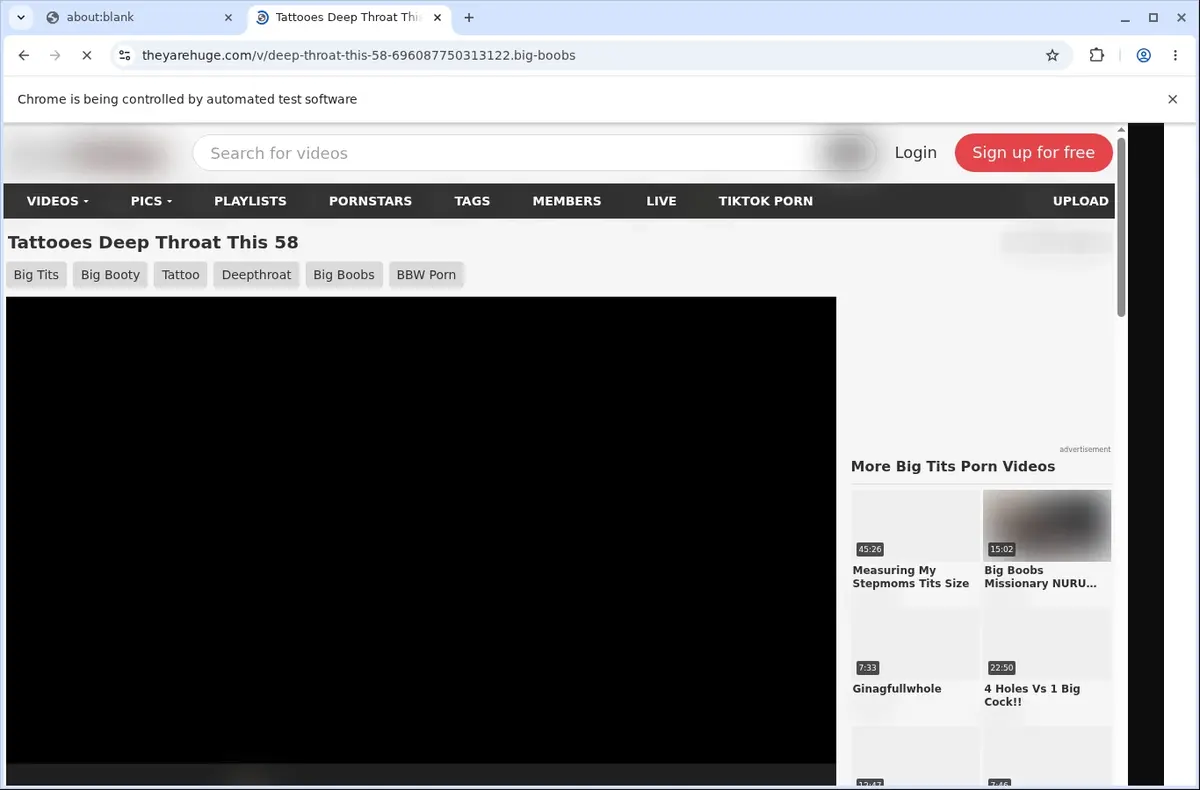Open the PLAYLISTS menu item
Viewport: 1200px width, 790px height.
(250, 201)
